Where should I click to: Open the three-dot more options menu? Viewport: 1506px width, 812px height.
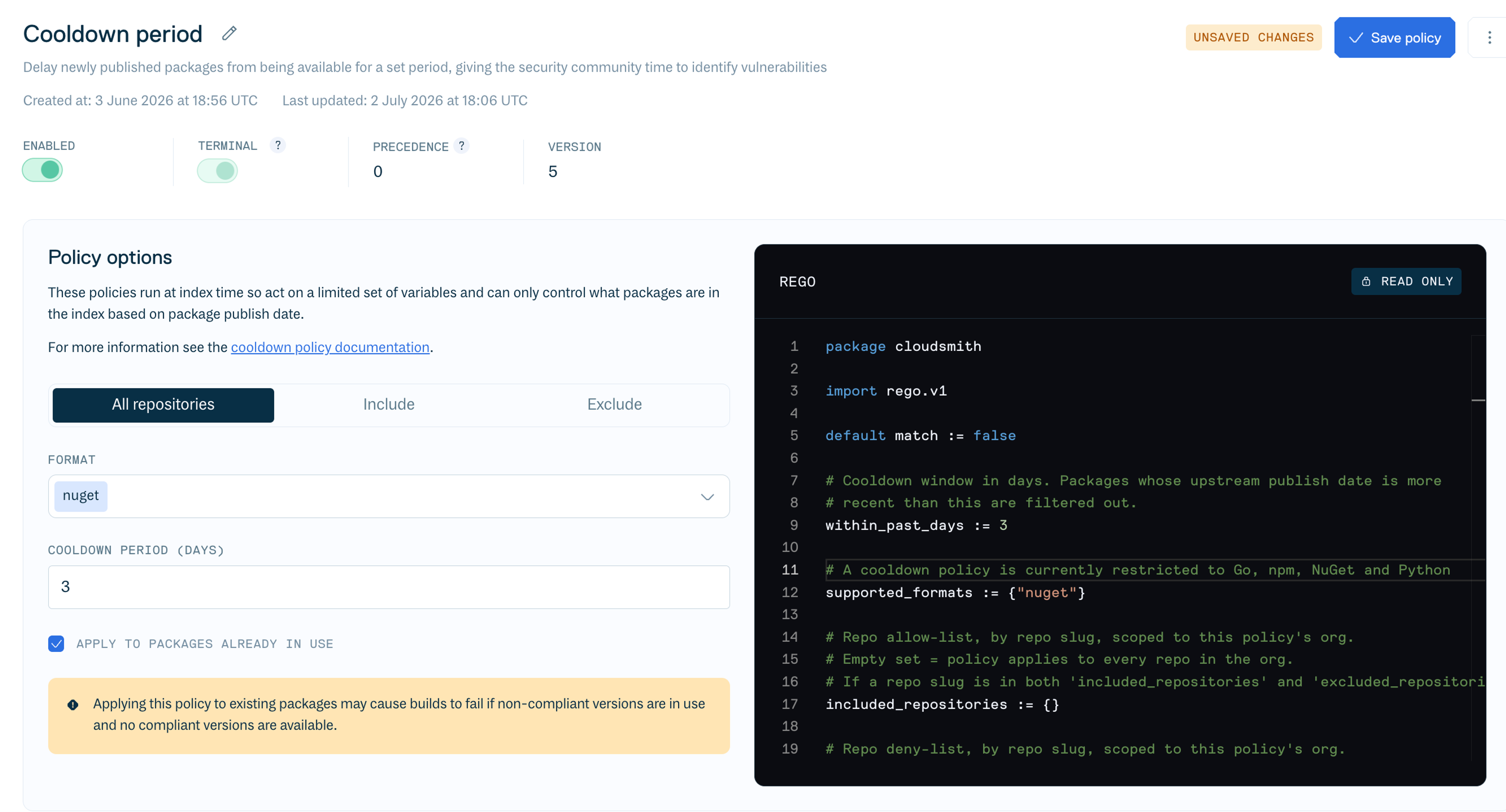click(1489, 37)
